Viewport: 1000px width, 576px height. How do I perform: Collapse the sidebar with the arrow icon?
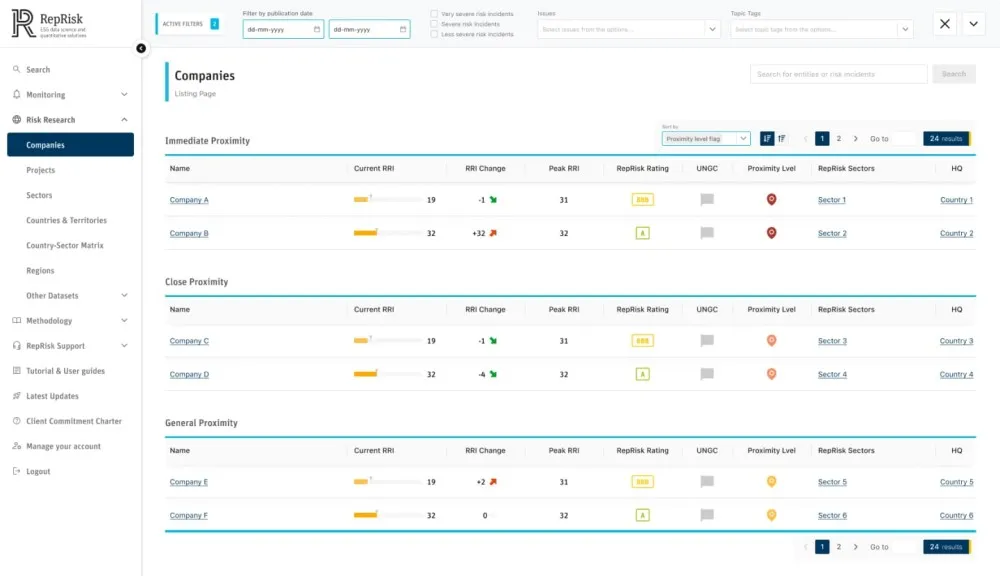pos(141,48)
